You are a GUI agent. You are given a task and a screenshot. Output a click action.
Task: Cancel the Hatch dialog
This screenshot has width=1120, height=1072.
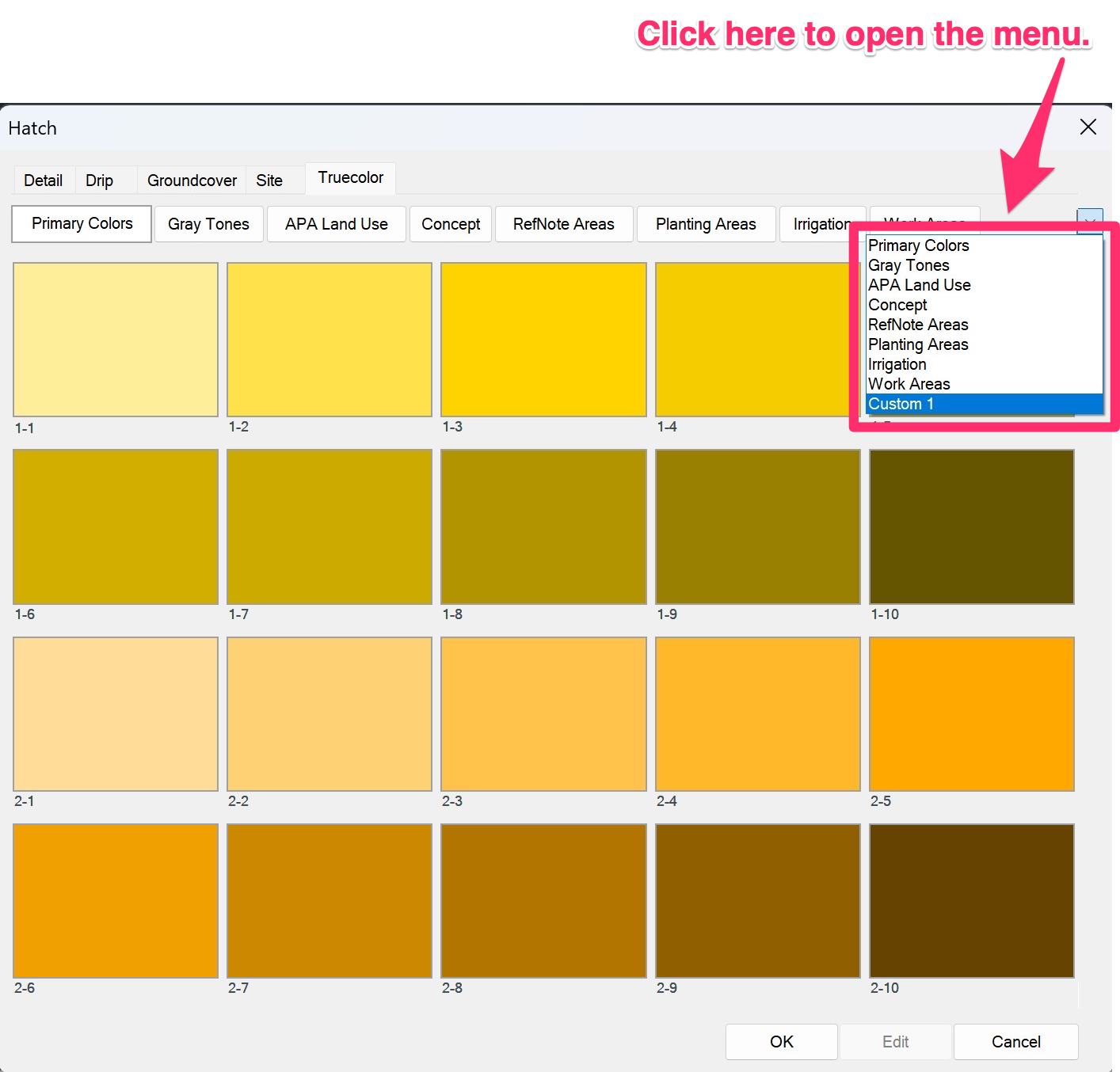click(x=1015, y=1041)
